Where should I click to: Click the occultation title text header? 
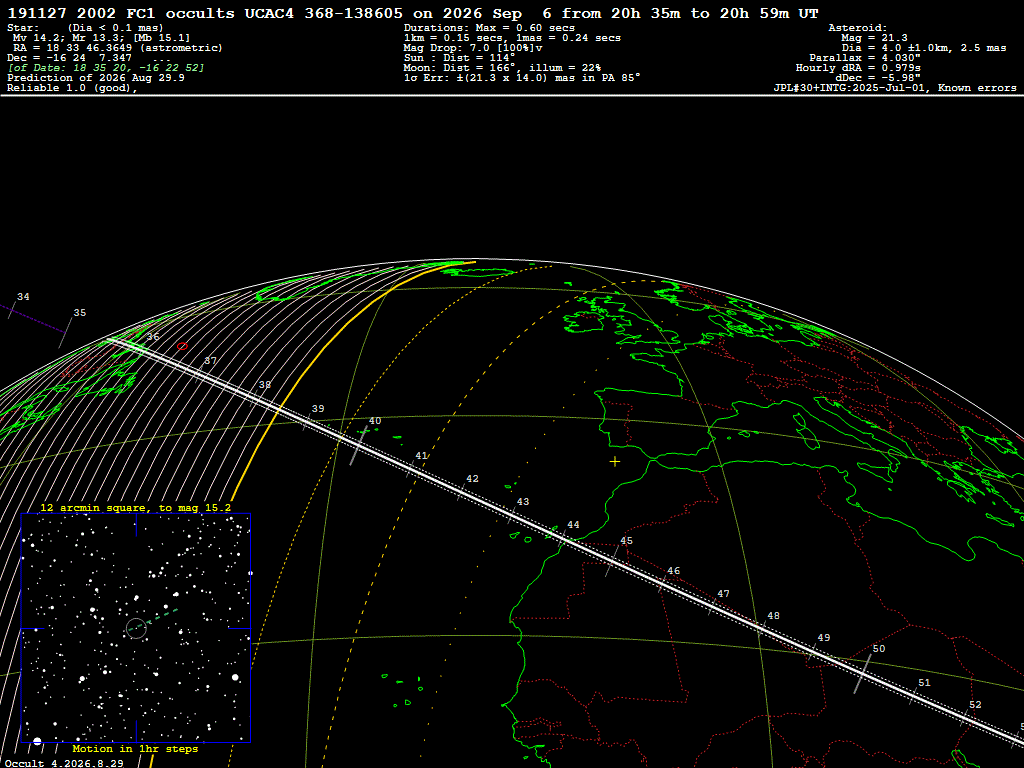[413, 13]
